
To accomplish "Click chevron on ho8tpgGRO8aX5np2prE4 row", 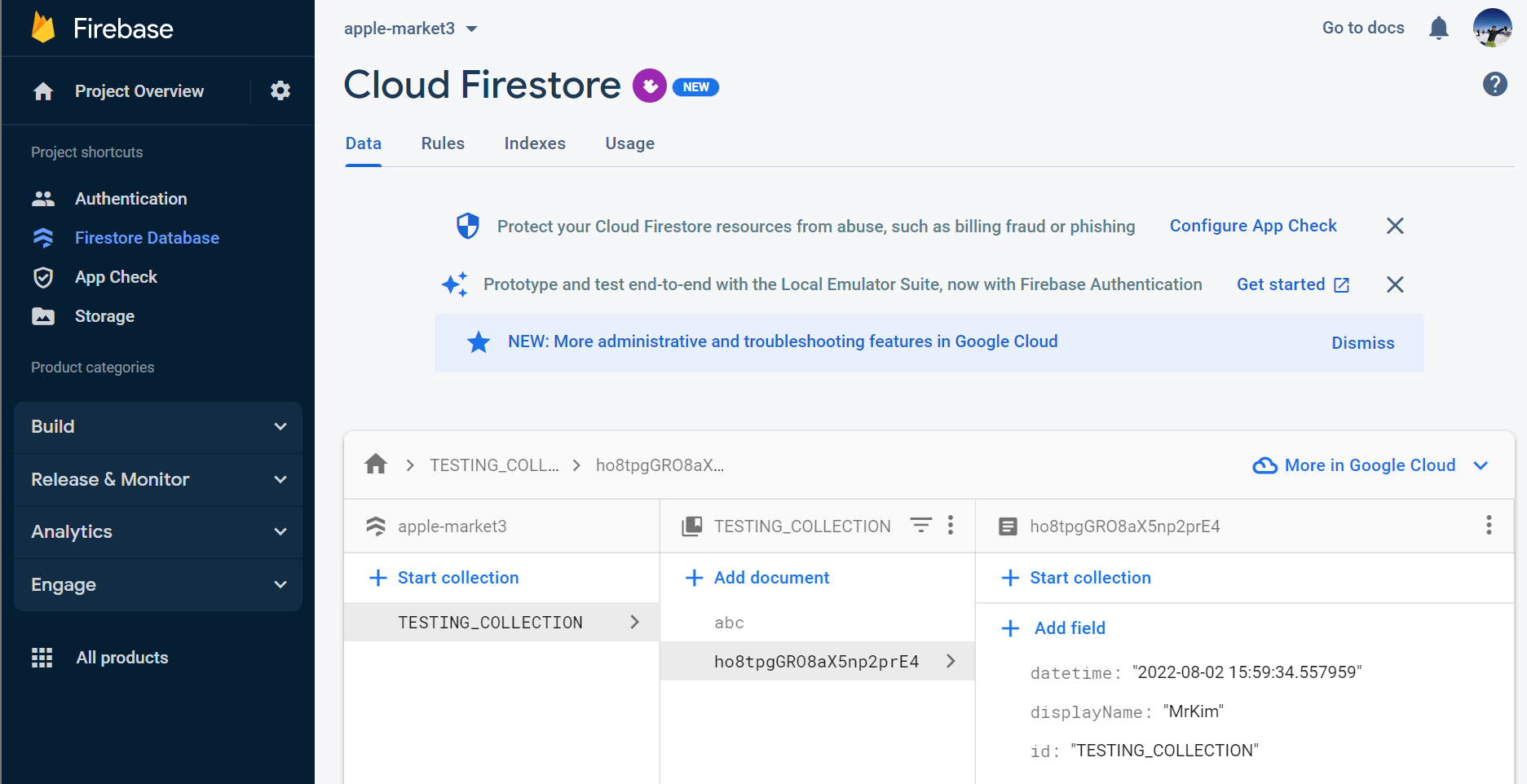I will pyautogui.click(x=951, y=661).
